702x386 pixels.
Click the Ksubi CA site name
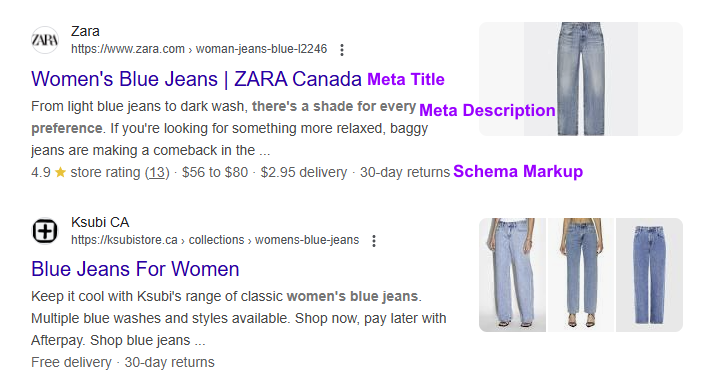coord(100,222)
